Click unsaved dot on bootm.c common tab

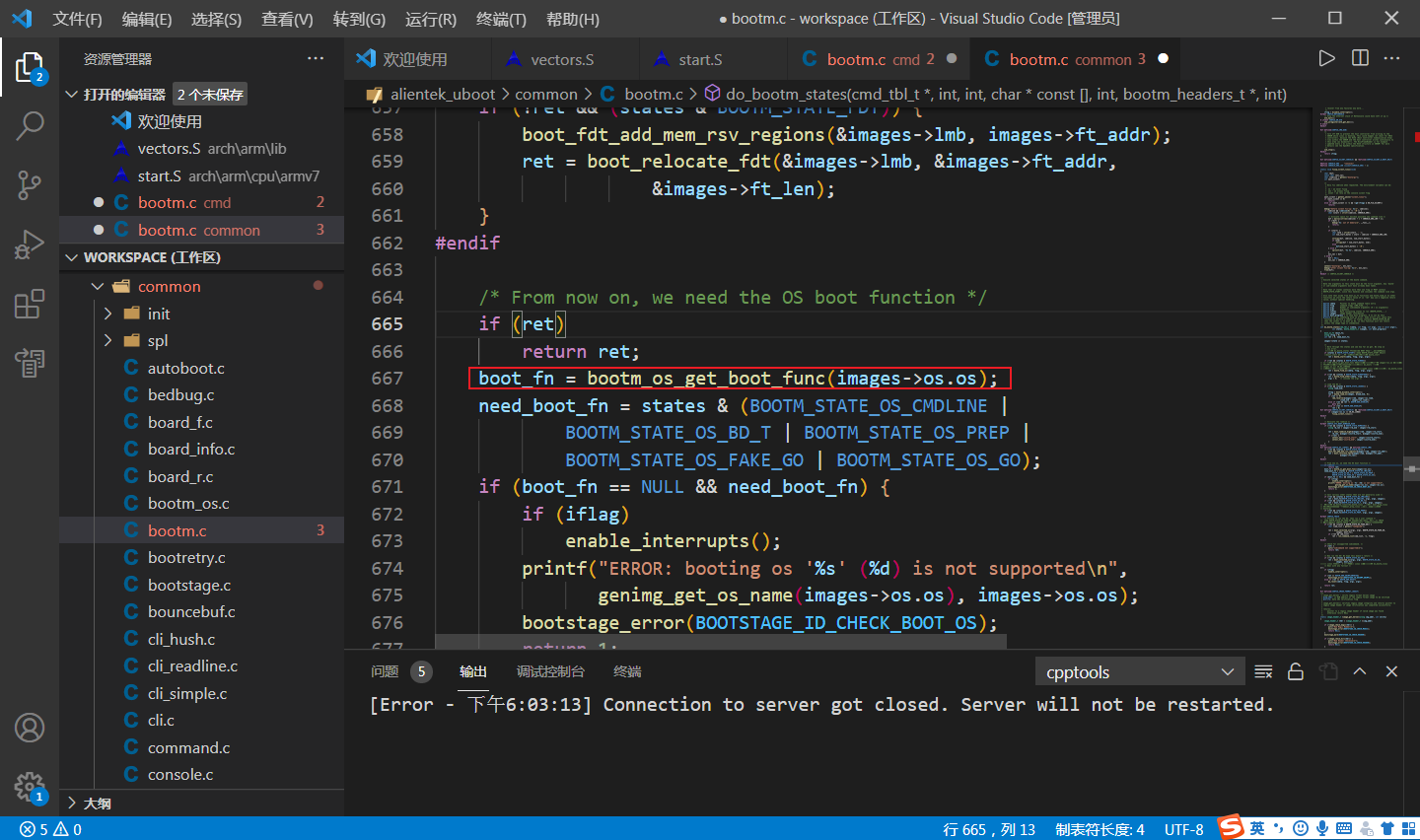click(x=1163, y=59)
